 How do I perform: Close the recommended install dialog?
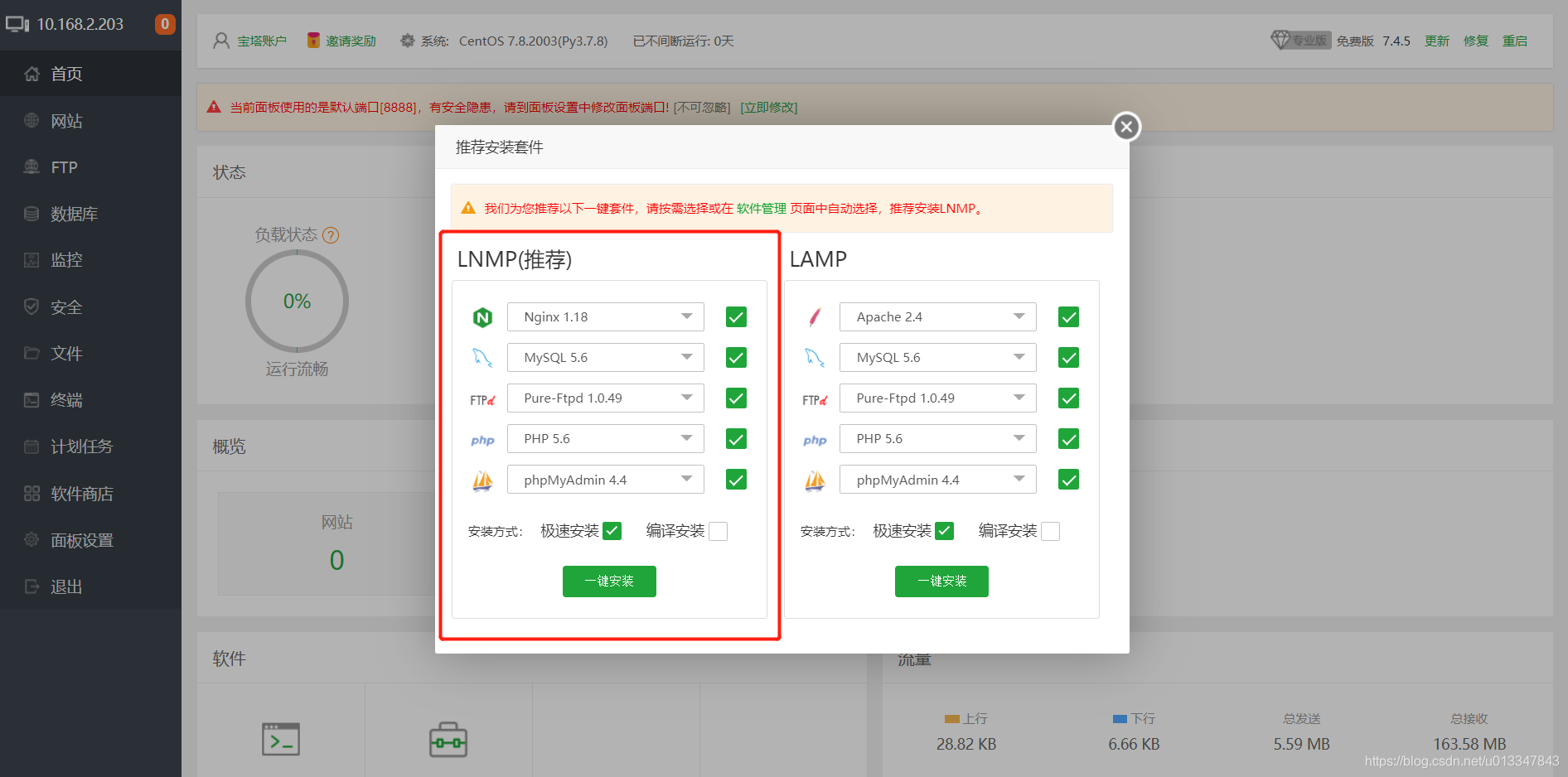pyautogui.click(x=1125, y=127)
